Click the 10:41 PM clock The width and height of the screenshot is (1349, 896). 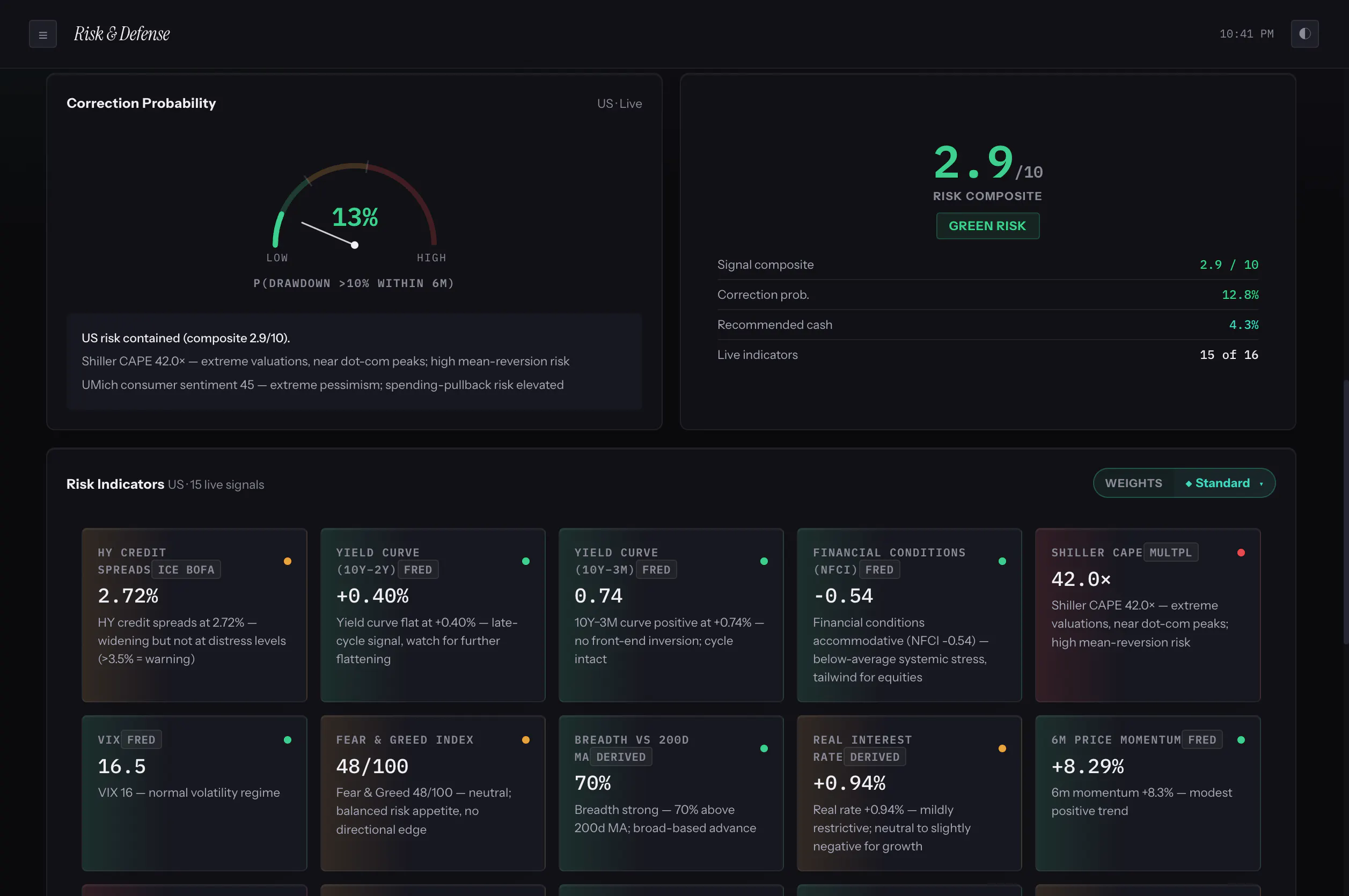(x=1247, y=34)
